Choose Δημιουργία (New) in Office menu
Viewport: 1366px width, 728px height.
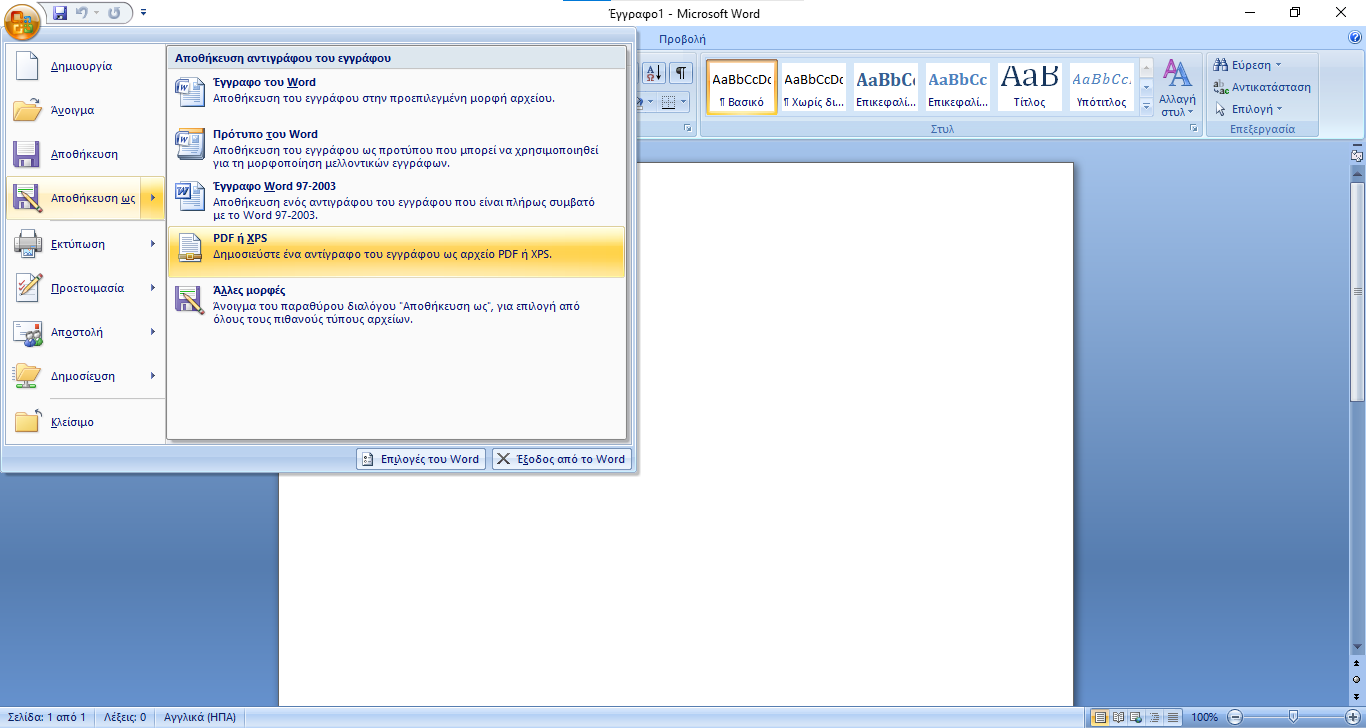coord(85,66)
